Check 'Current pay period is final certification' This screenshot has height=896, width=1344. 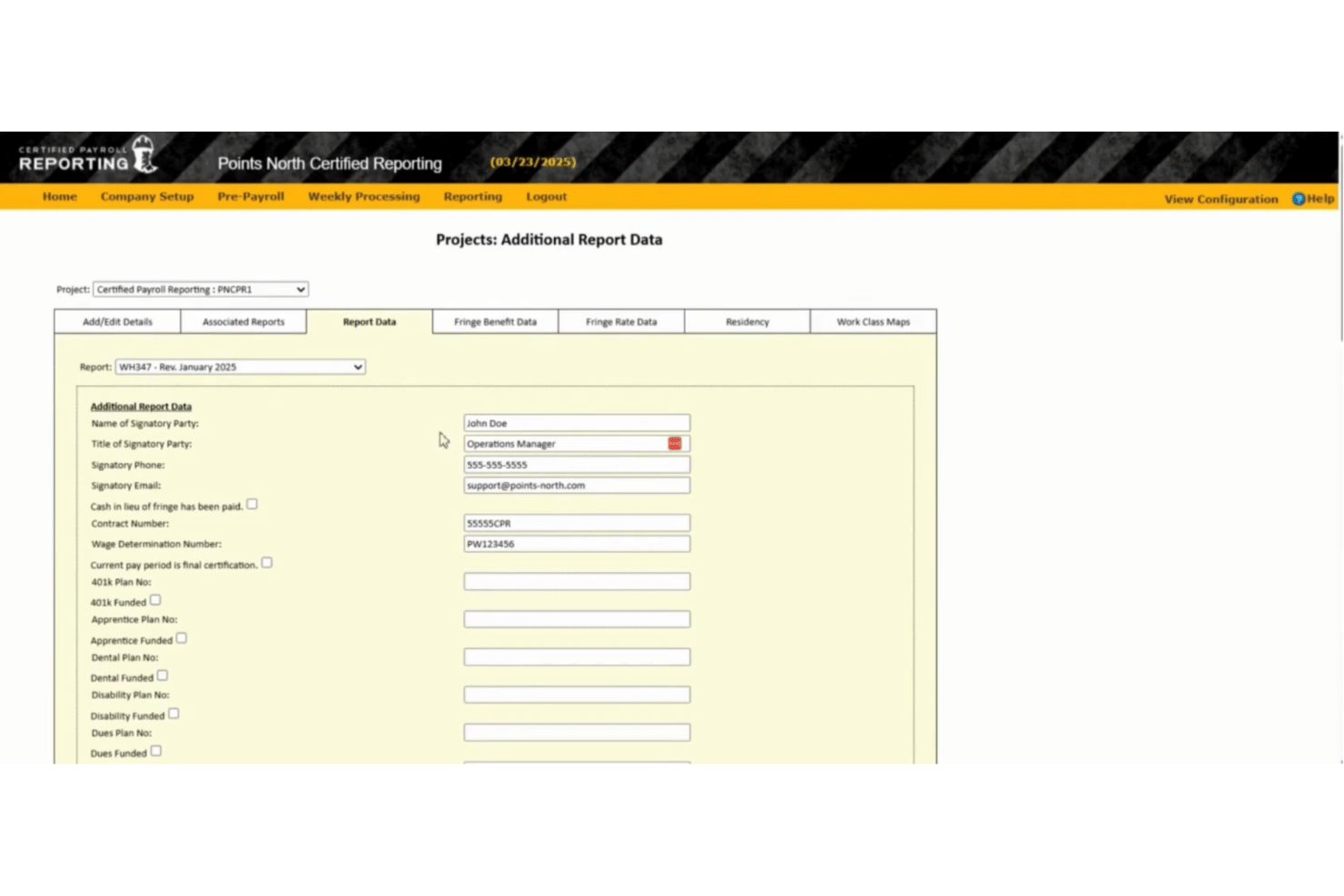click(267, 563)
